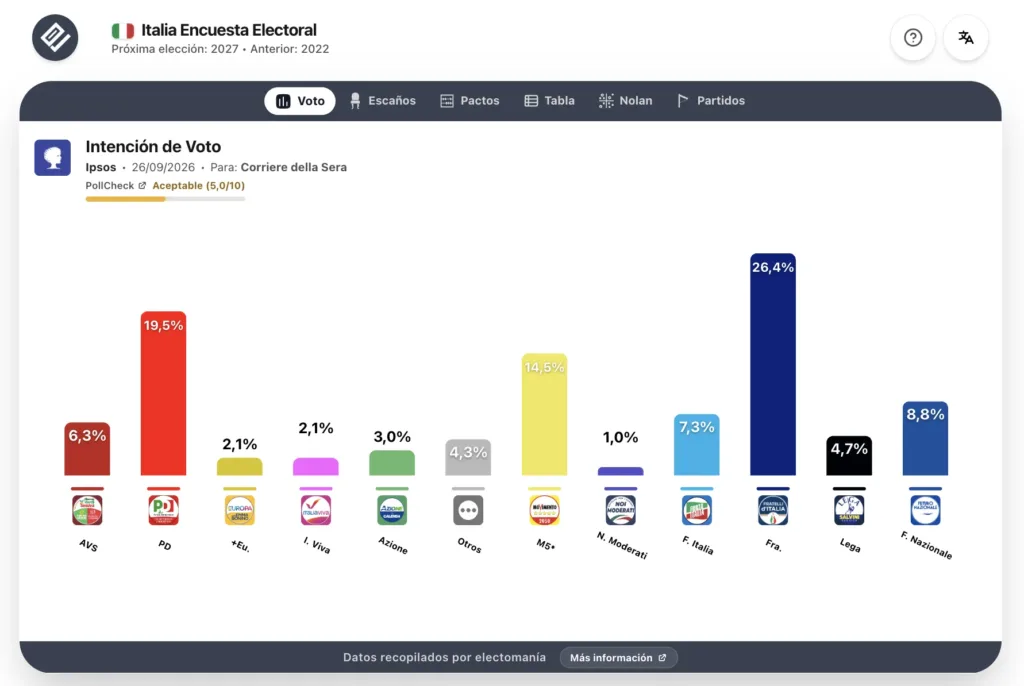Click the Más información button

[x=618, y=658]
